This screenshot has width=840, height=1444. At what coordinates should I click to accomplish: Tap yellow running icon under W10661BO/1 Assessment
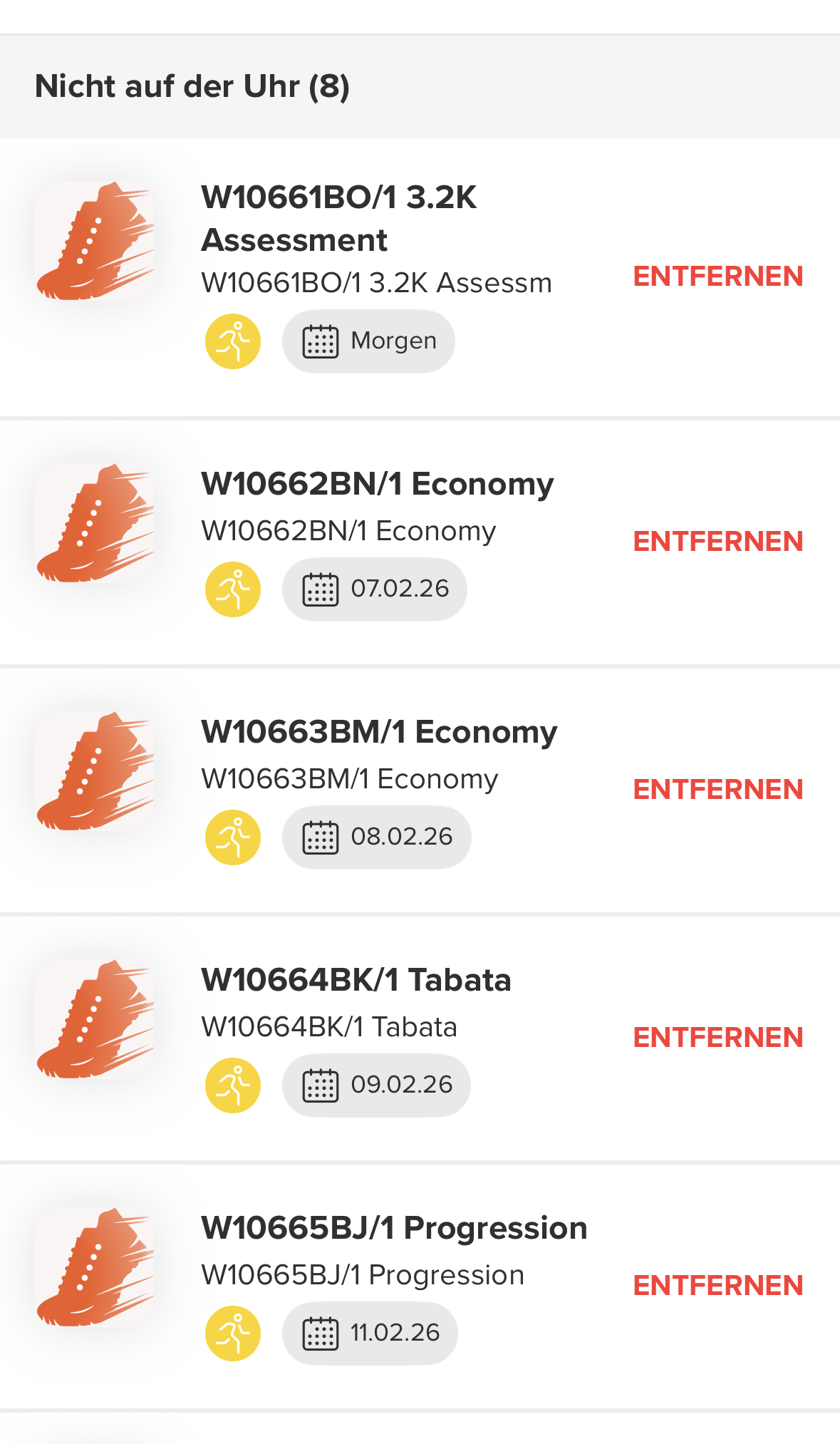233,341
